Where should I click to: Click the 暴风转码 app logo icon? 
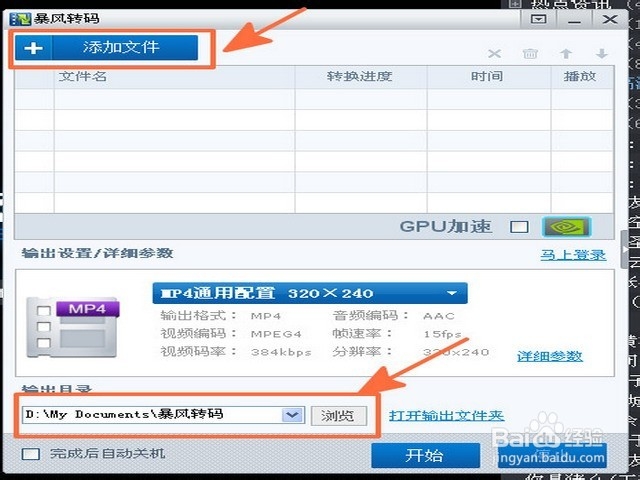click(x=20, y=19)
